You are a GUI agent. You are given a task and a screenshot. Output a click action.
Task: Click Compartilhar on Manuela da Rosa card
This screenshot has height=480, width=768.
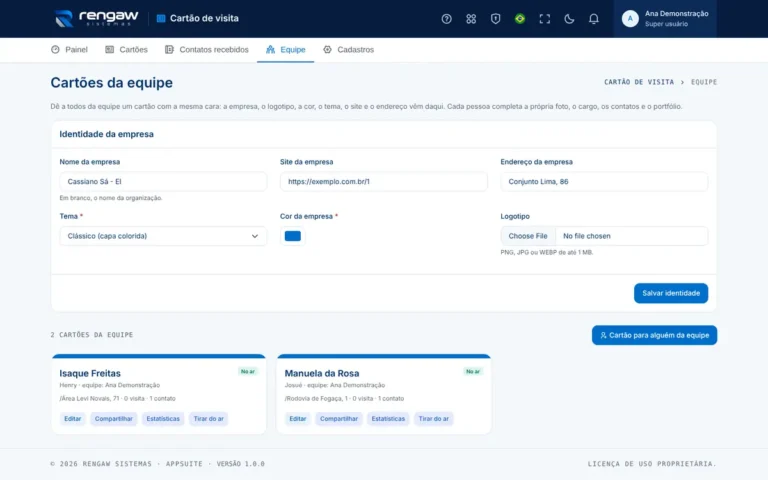coord(339,419)
